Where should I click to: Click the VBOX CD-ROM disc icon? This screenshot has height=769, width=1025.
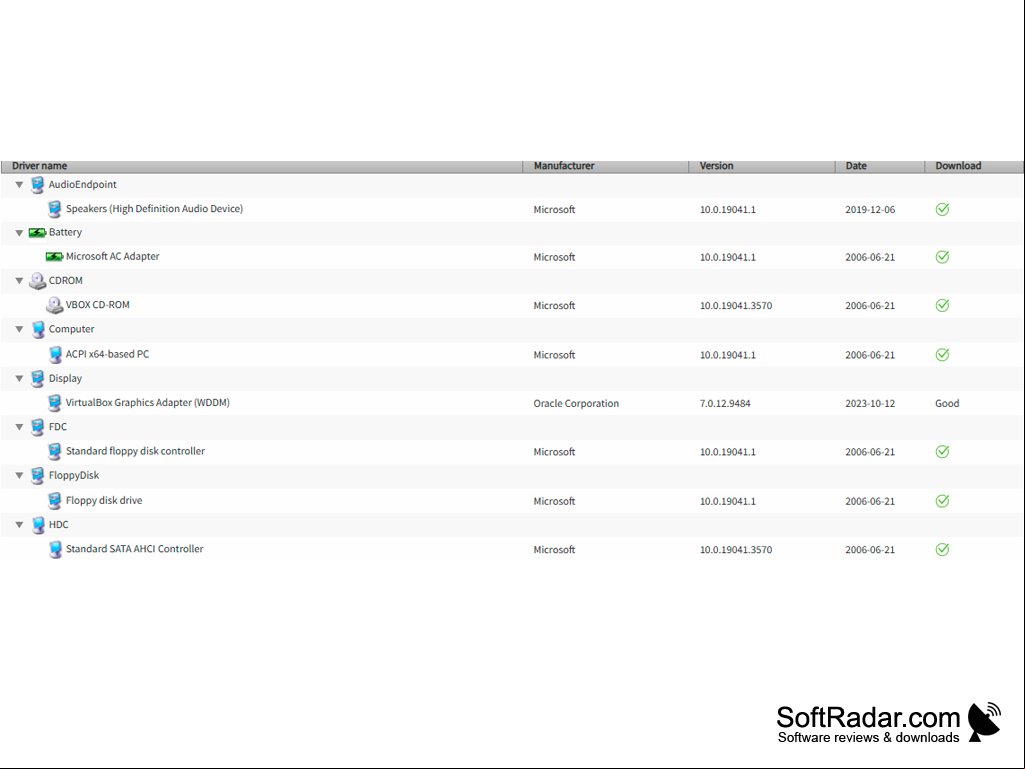point(54,305)
